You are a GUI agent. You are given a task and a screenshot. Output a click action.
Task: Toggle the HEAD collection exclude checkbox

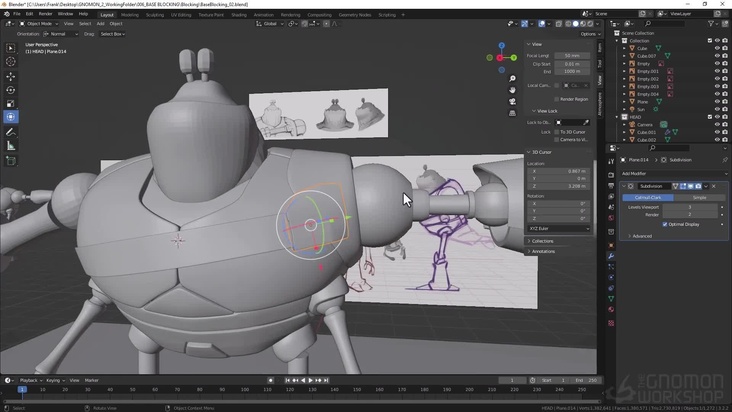point(710,117)
